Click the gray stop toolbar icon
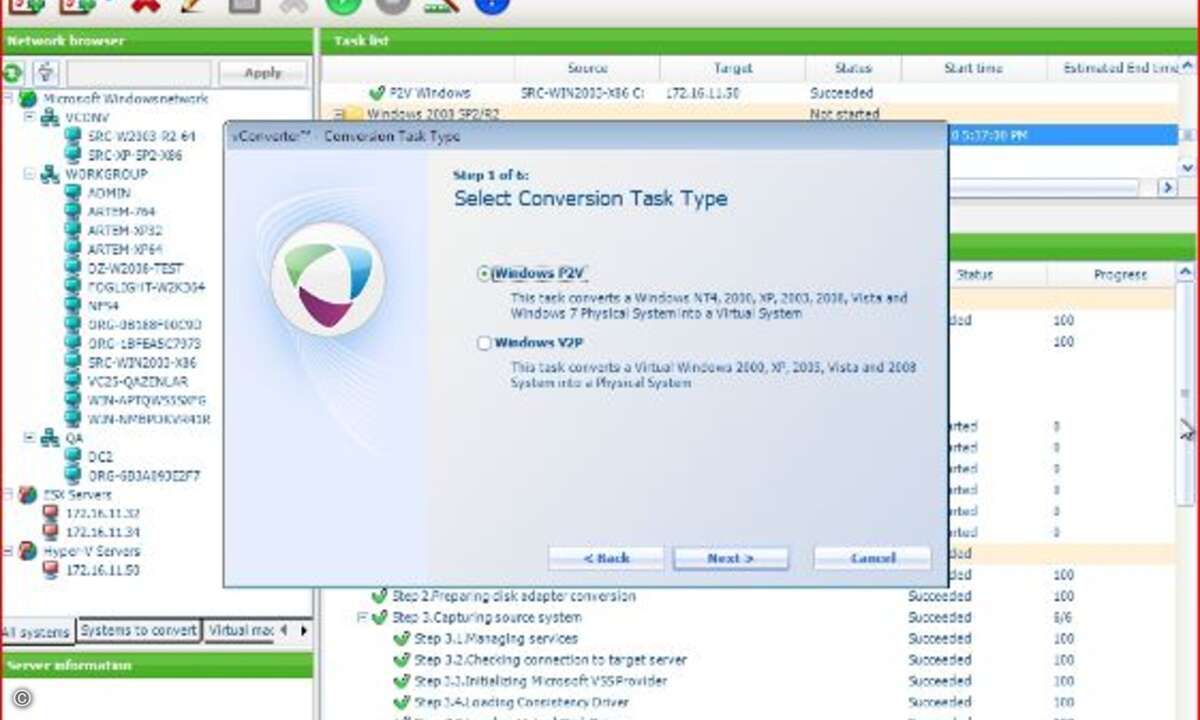 click(x=393, y=5)
